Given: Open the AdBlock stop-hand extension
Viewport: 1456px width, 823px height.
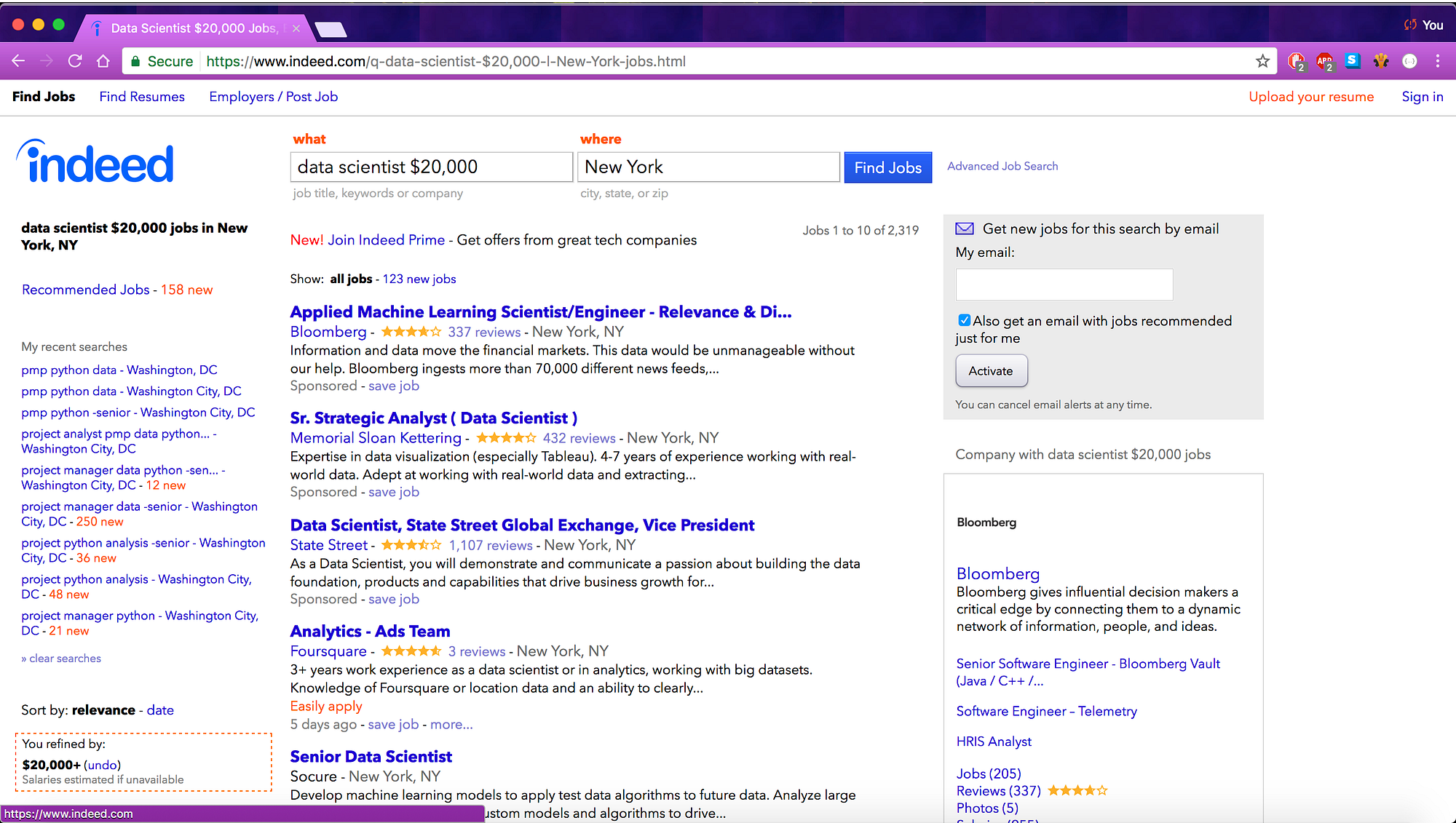Looking at the screenshot, I should tap(1297, 61).
